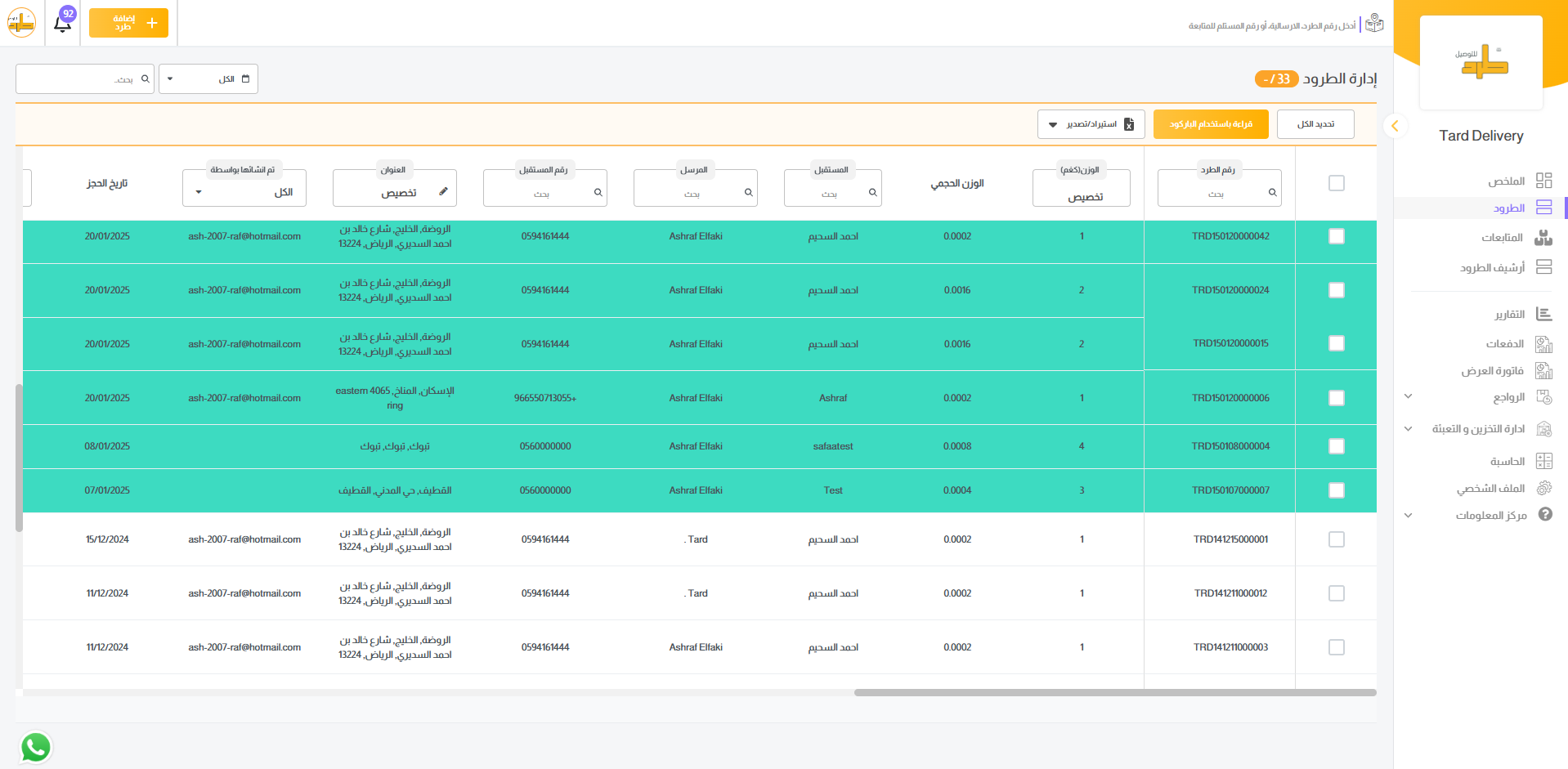Click the Tard Delivery logo thumbnail in sidebar
Image resolution: width=1568 pixels, height=769 pixels.
pyautogui.click(x=1481, y=62)
